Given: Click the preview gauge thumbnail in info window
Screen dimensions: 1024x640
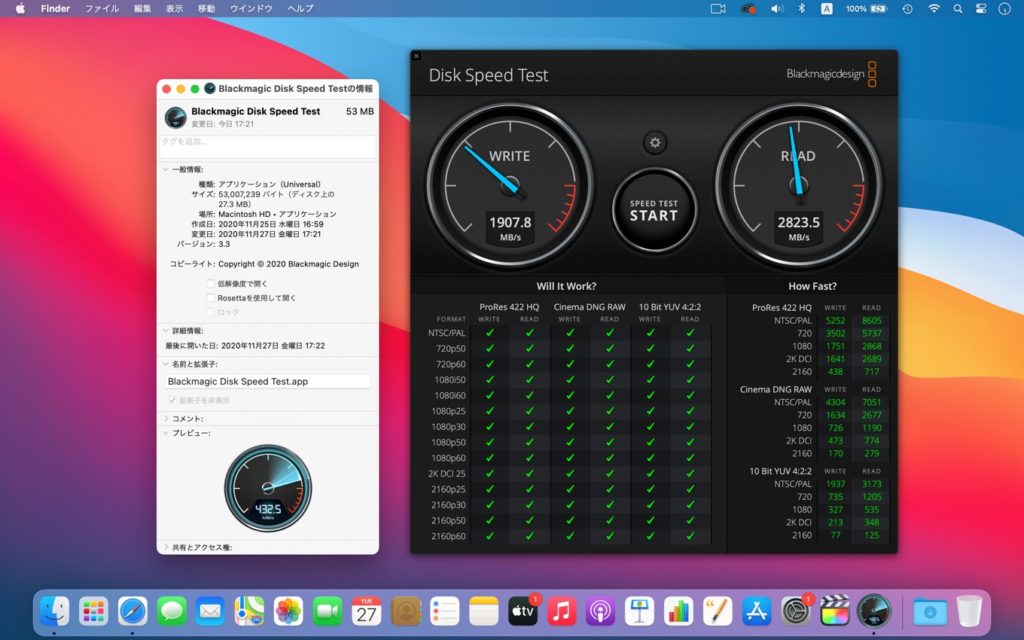Looking at the screenshot, I should pyautogui.click(x=268, y=488).
